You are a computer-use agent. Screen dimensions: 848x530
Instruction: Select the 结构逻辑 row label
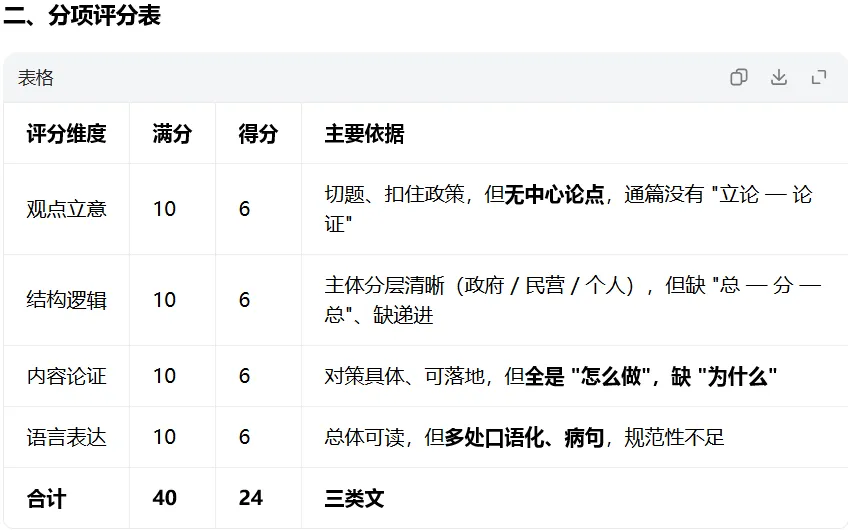click(x=67, y=300)
